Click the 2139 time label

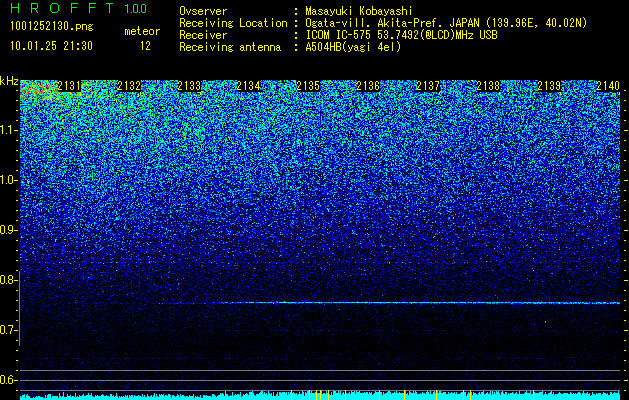(x=549, y=86)
